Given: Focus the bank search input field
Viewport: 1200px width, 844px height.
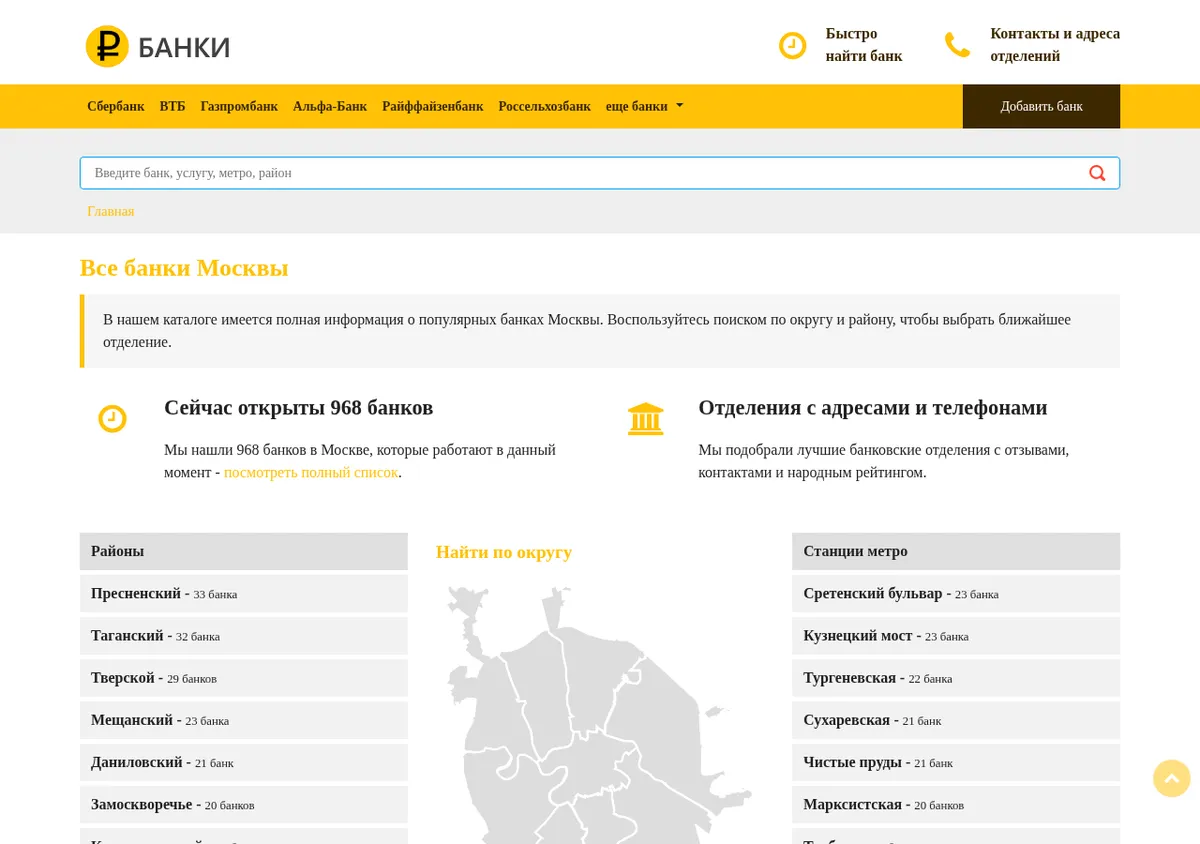Looking at the screenshot, I should 600,173.
